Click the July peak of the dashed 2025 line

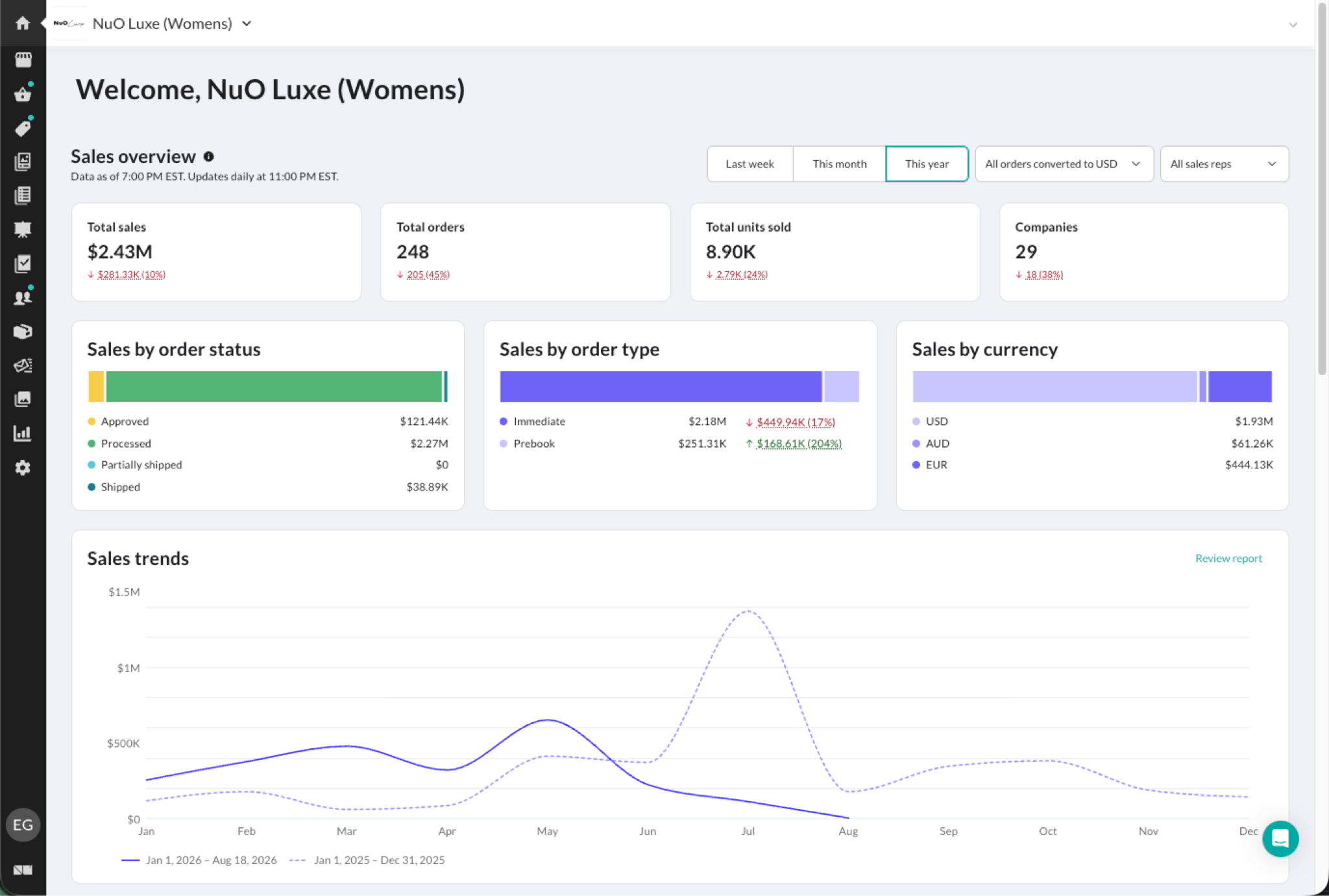pos(748,611)
